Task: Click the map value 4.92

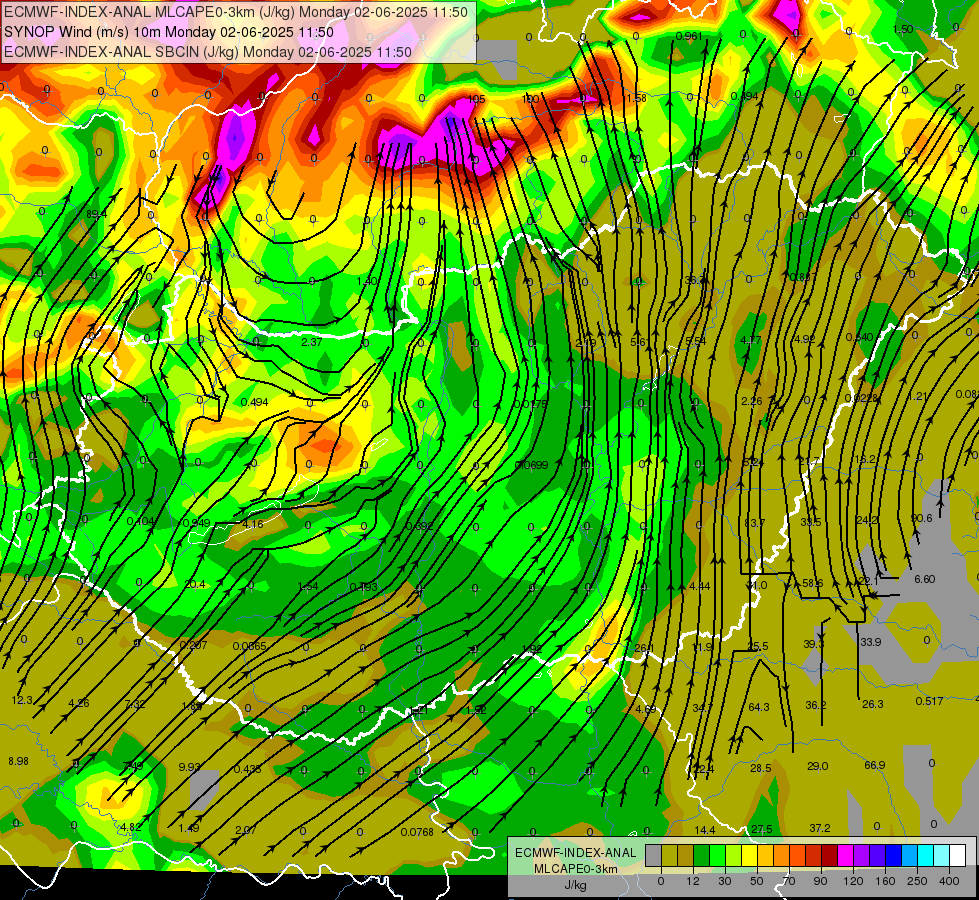Action: 805,339
